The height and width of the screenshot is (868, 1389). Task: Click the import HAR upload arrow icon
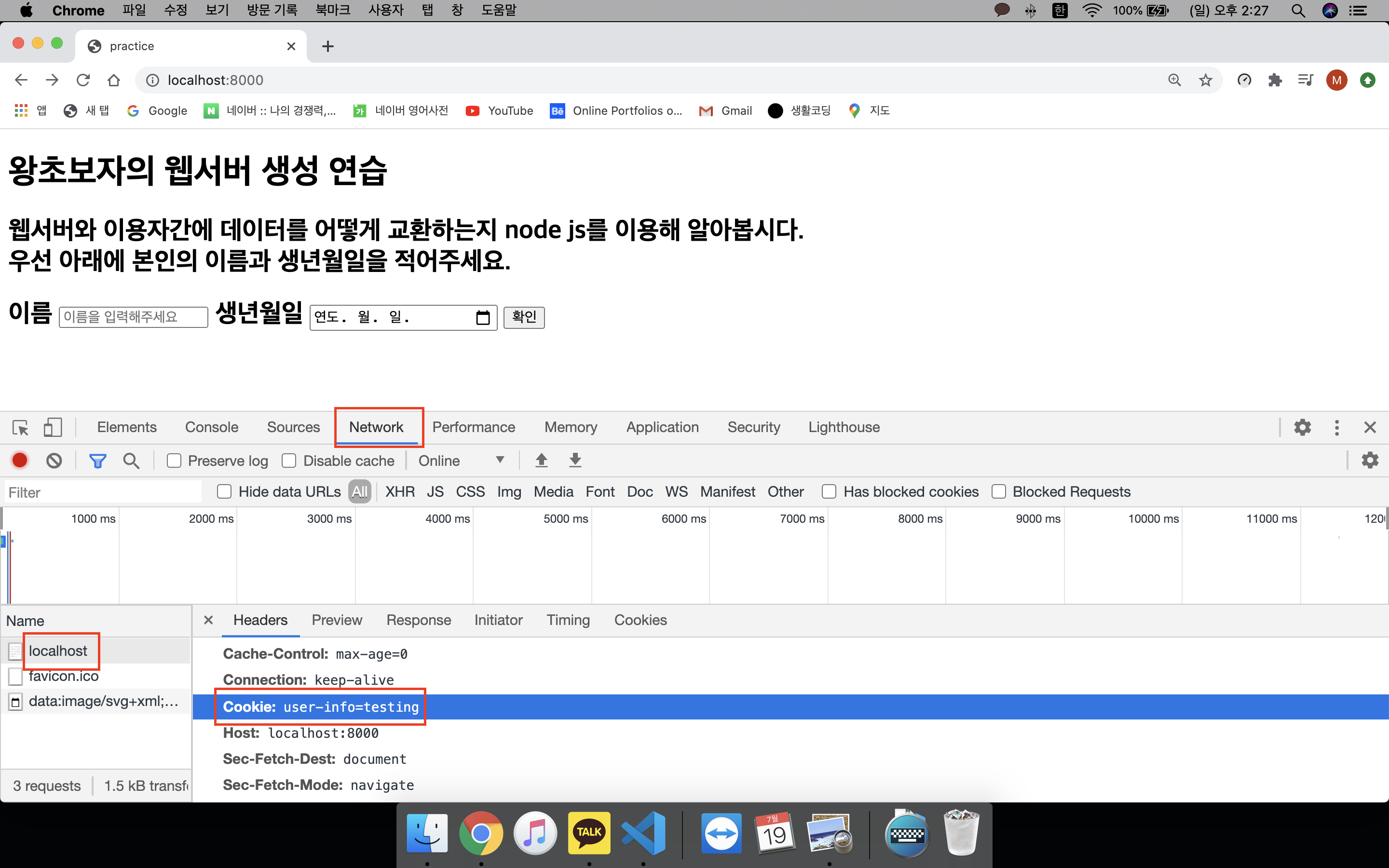541,461
